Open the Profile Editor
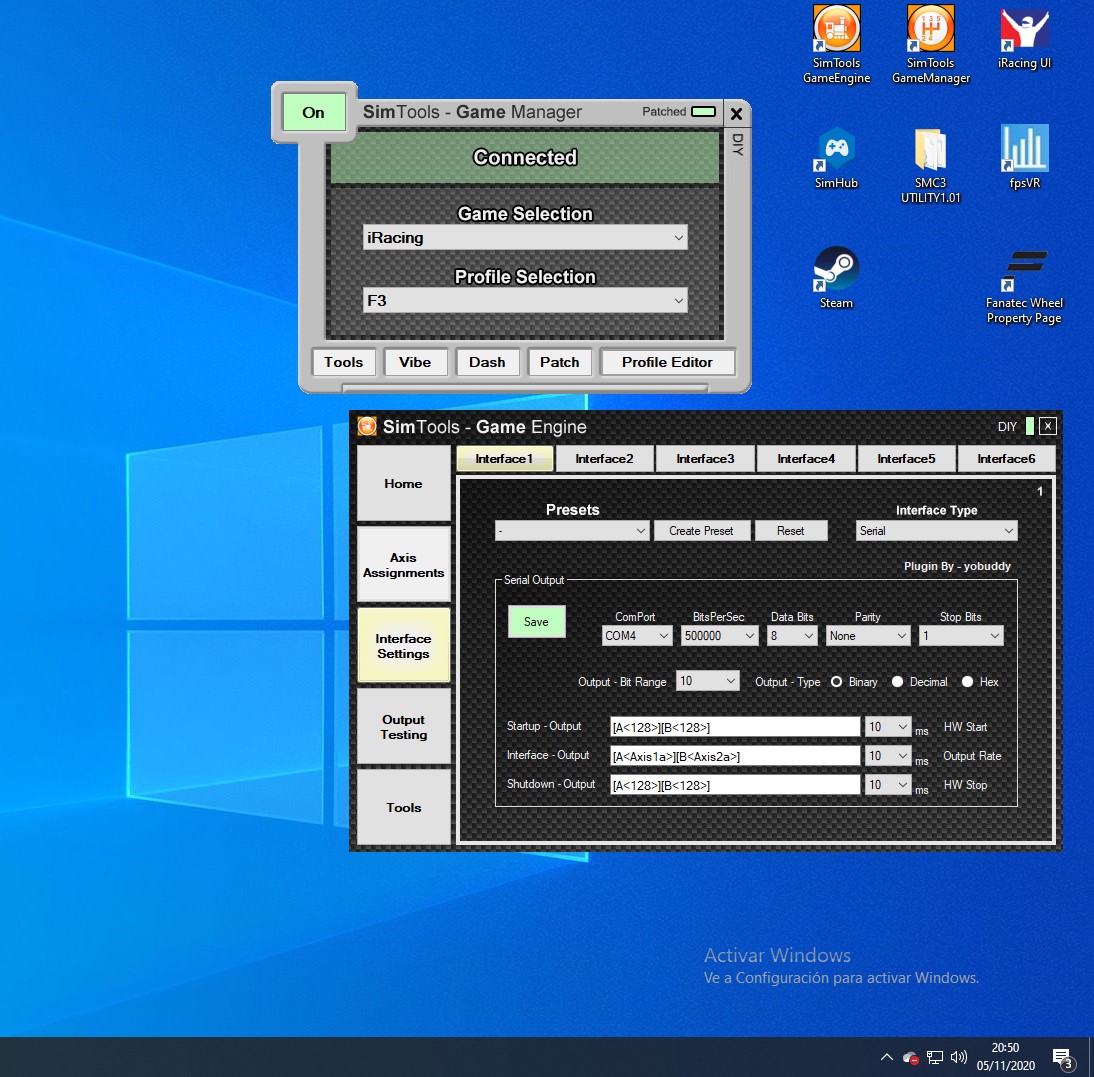The image size is (1094, 1077). coord(668,362)
